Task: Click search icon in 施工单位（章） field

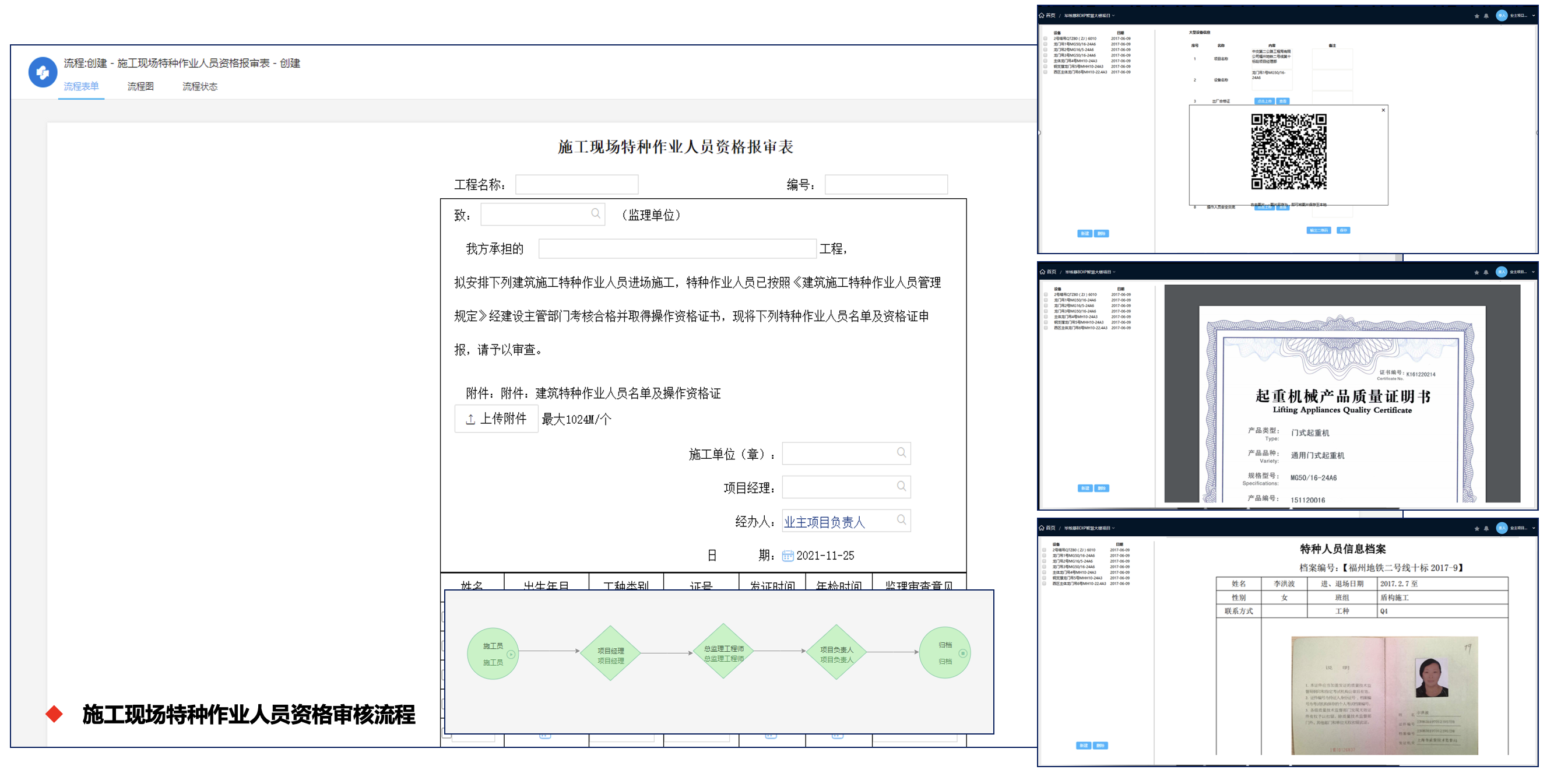Action: pyautogui.click(x=901, y=452)
